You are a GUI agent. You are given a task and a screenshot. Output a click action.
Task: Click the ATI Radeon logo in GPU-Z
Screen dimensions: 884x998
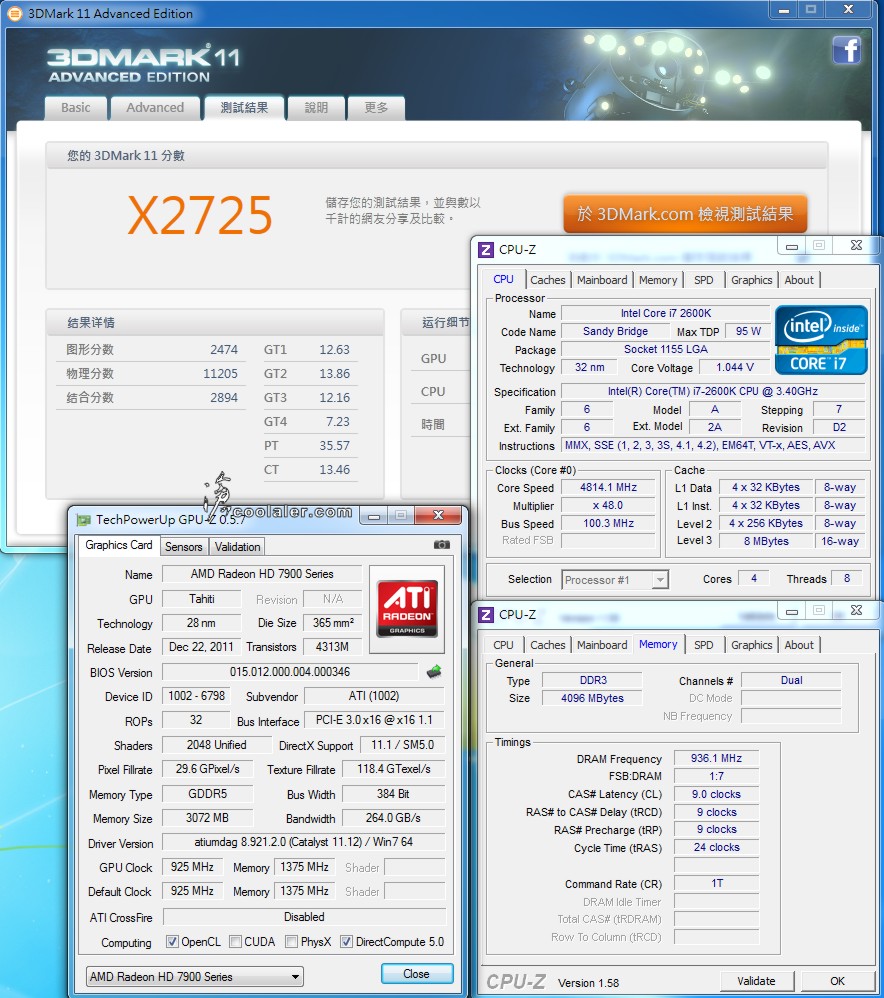[407, 608]
